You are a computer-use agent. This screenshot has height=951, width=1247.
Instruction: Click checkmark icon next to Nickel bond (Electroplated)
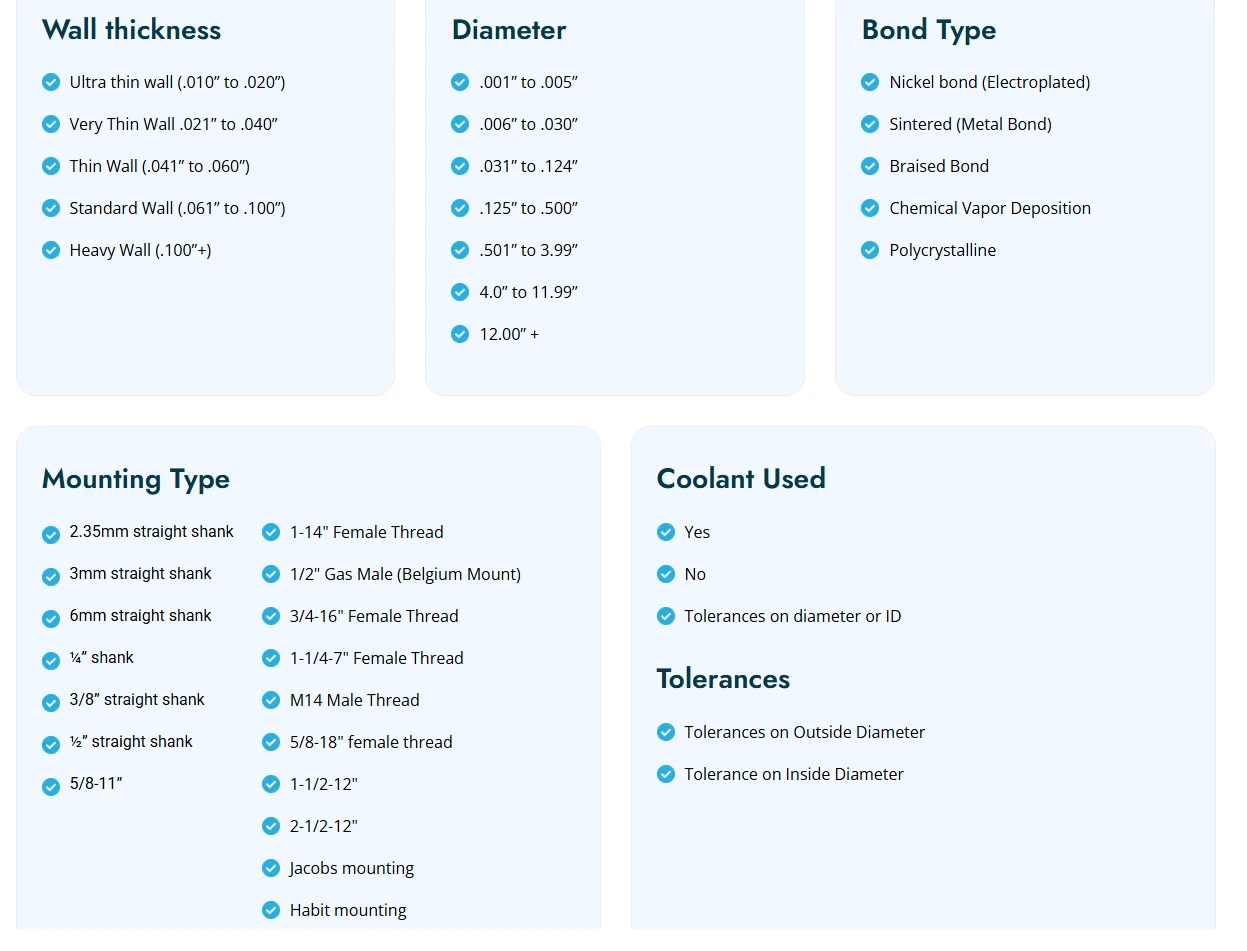(x=870, y=82)
